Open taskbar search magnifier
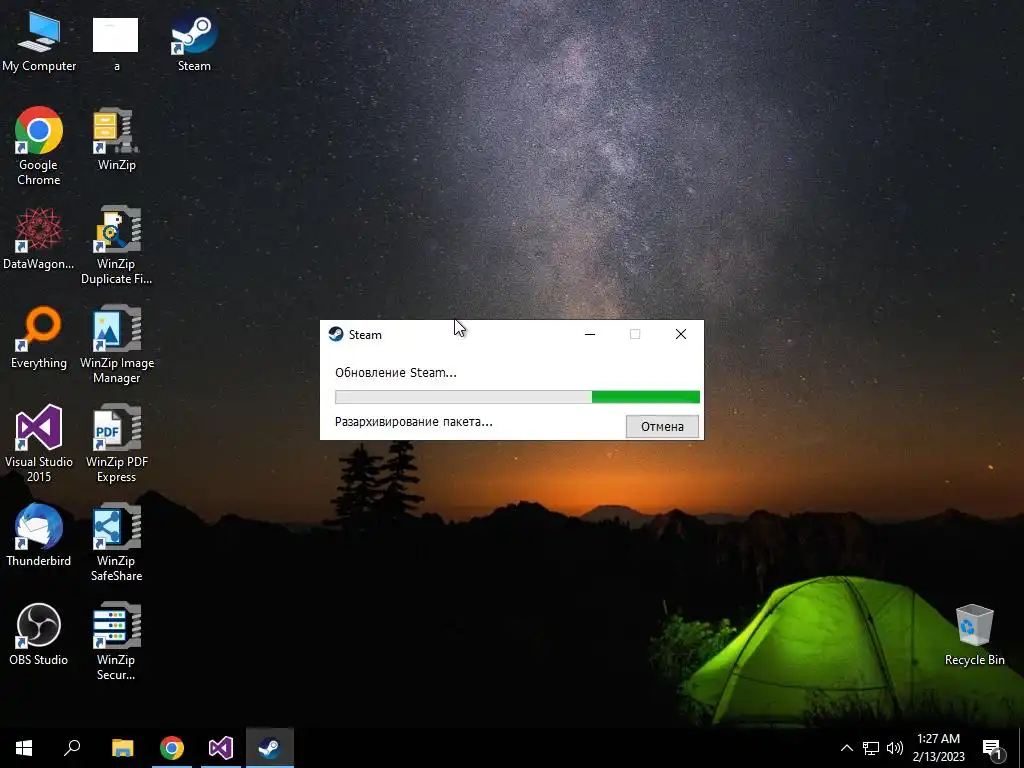The height and width of the screenshot is (768, 1024). [72, 748]
